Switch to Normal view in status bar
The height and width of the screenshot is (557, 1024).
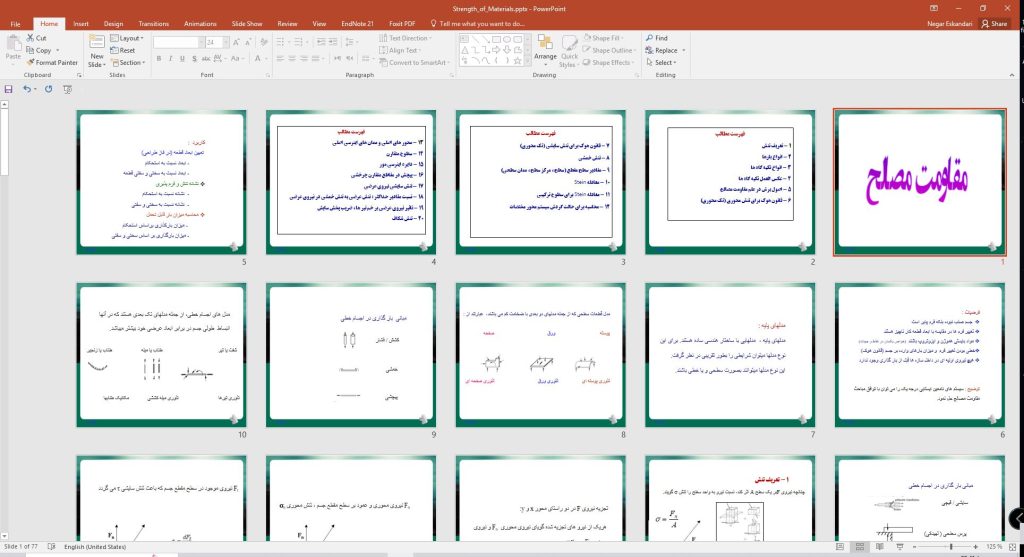pyautogui.click(x=840, y=547)
